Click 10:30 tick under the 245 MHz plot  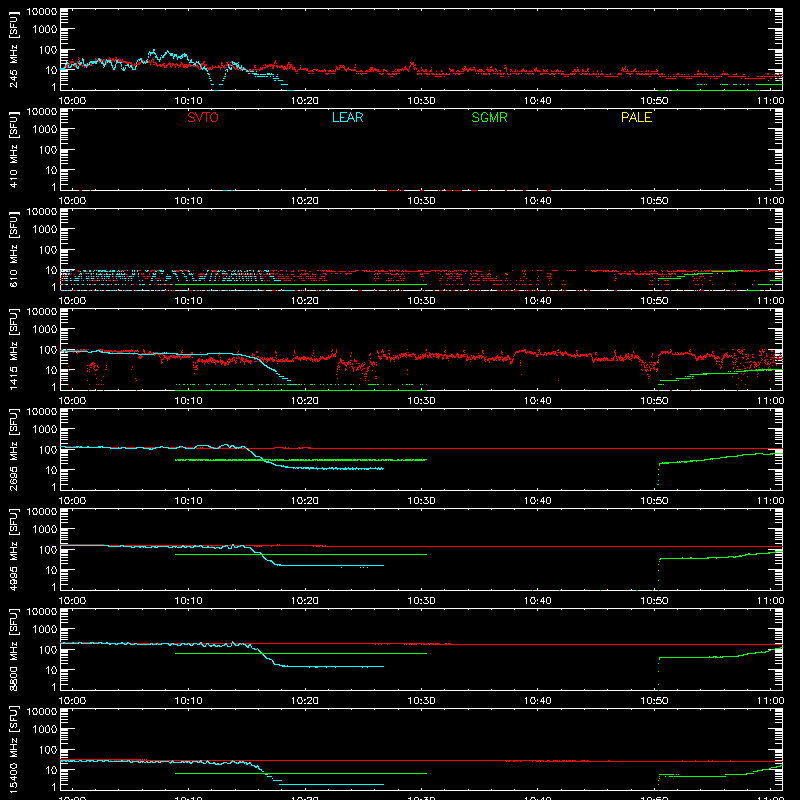click(421, 101)
